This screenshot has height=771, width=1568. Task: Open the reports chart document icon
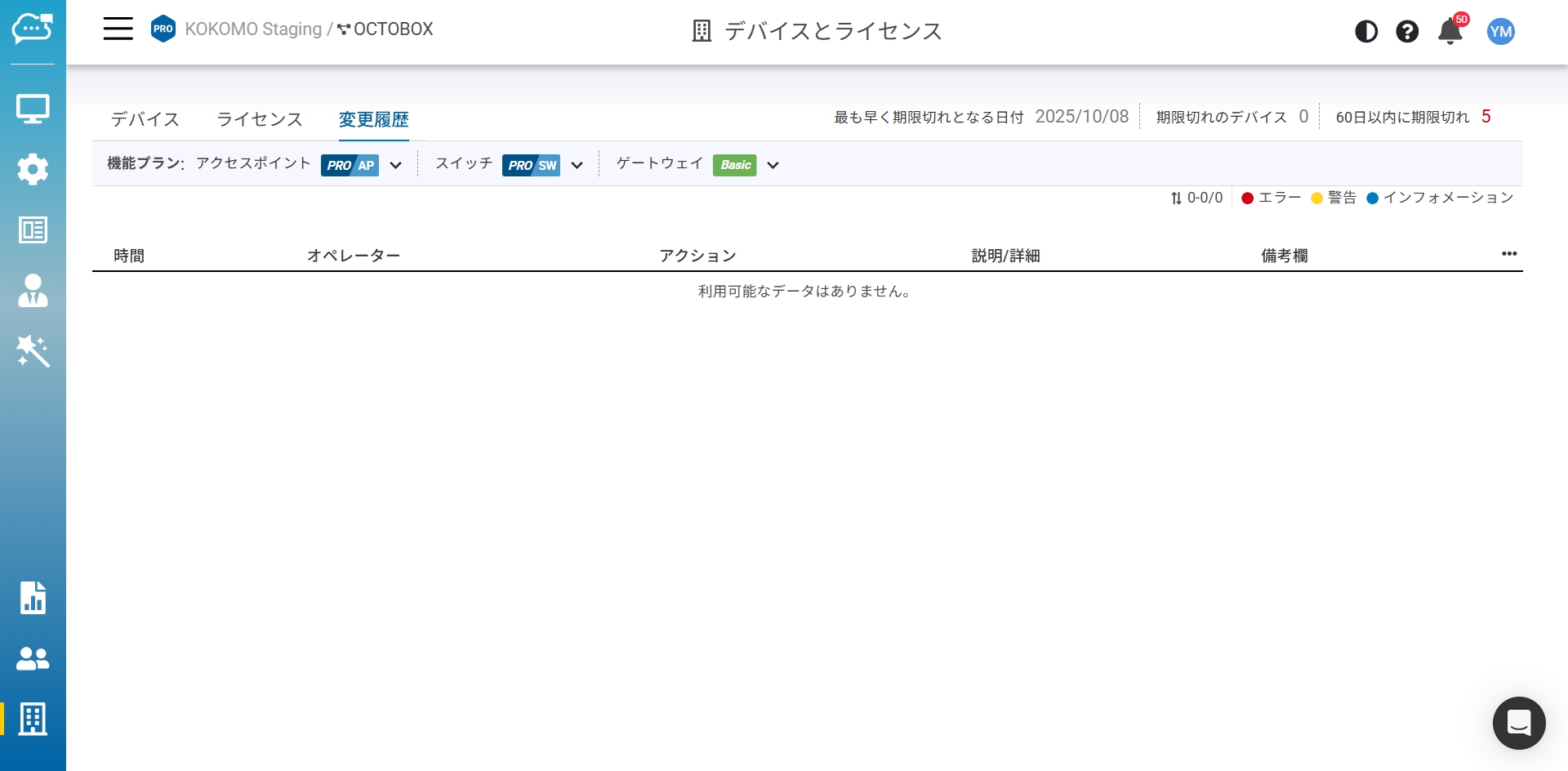click(x=33, y=598)
